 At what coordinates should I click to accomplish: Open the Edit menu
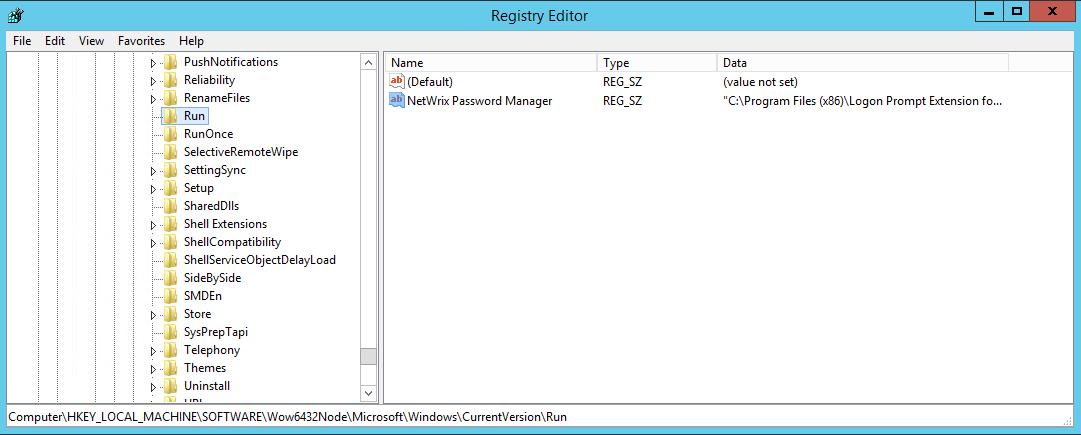55,41
